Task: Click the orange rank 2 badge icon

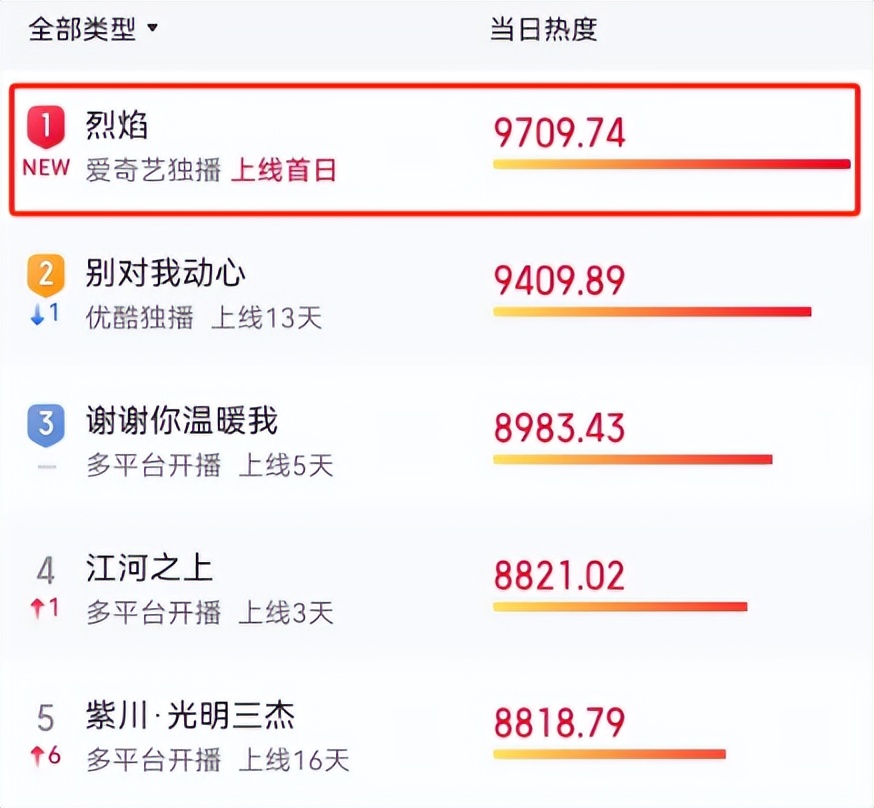Action: (46, 275)
